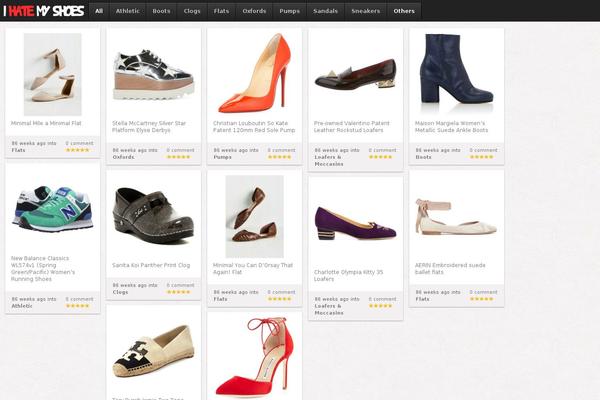This screenshot has height=400, width=600.
Task: Click the Flats category under Minimal Mile
Action: [x=18, y=150]
